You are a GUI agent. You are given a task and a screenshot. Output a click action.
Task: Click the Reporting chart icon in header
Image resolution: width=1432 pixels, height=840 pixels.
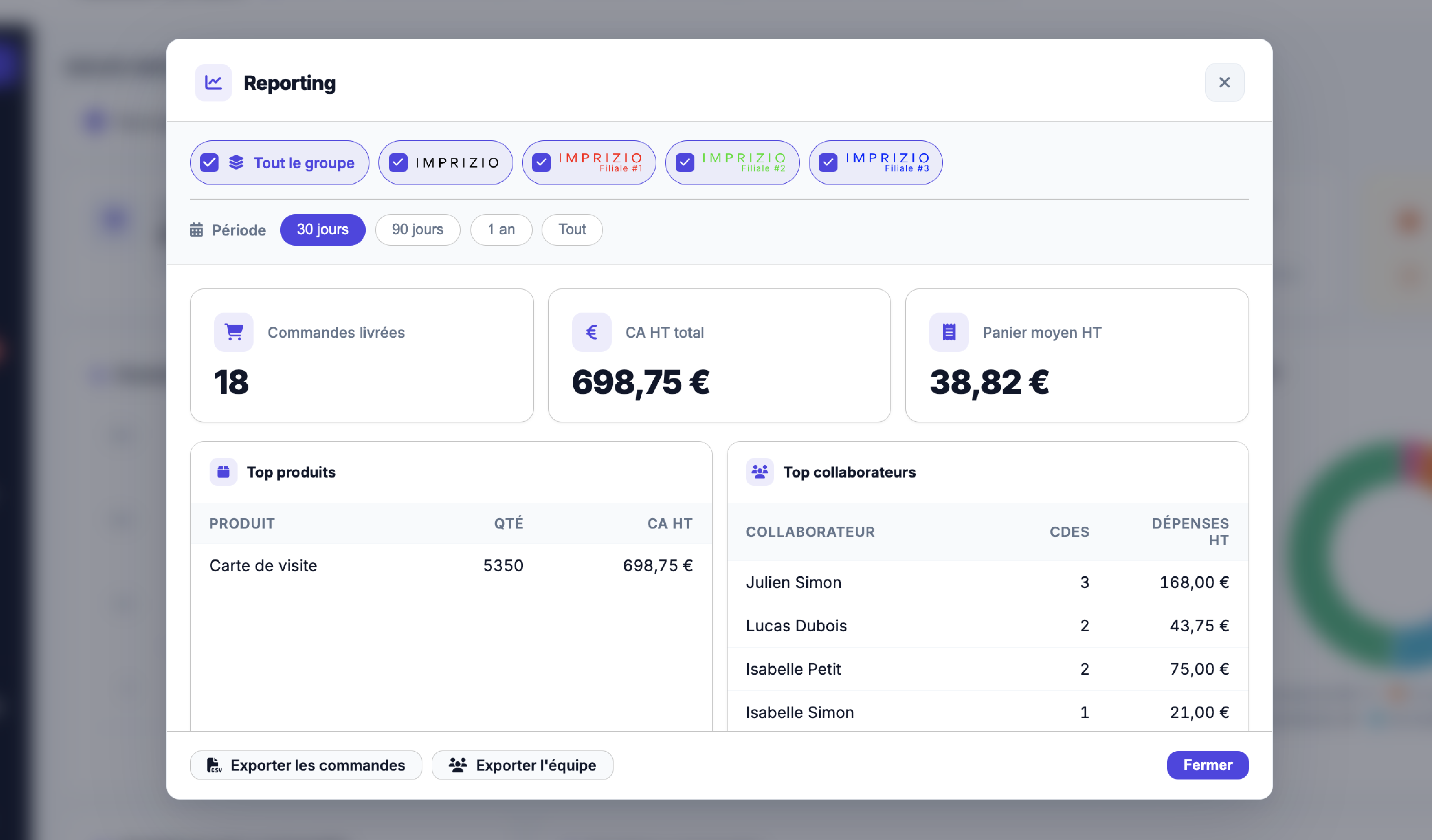pos(213,83)
